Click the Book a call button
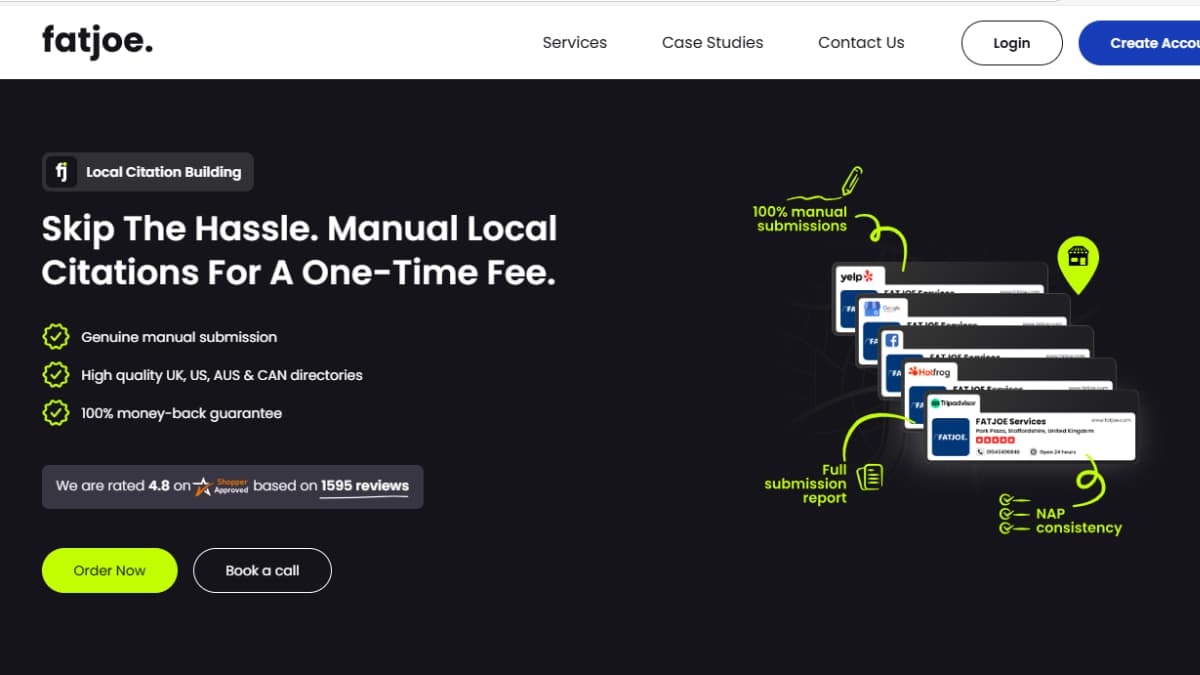This screenshot has height=675, width=1200. pos(262,570)
